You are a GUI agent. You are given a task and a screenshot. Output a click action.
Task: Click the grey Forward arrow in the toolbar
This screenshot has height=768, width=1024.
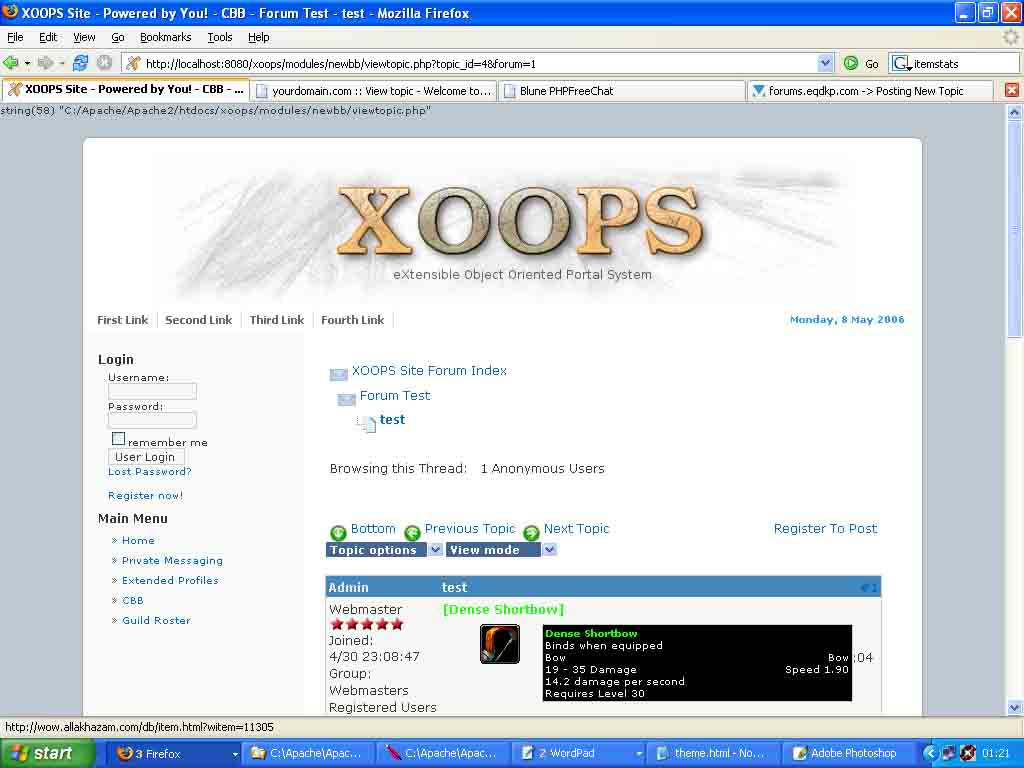[x=45, y=63]
